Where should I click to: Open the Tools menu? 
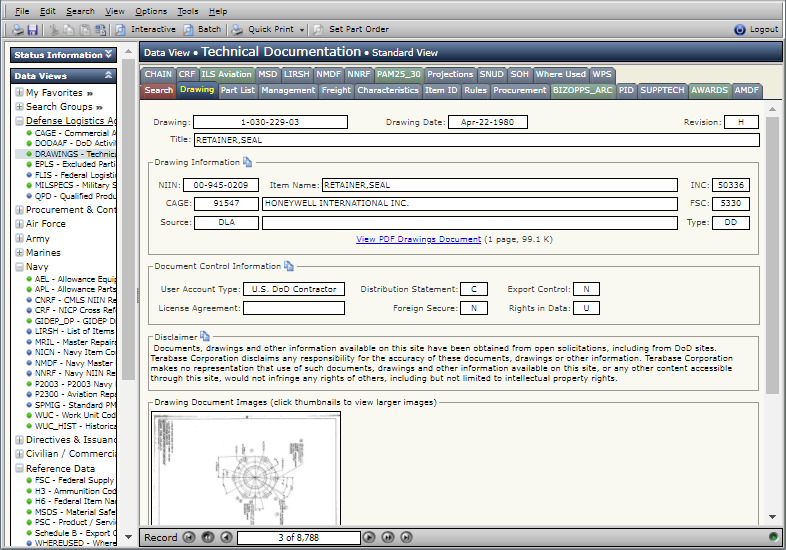188,11
